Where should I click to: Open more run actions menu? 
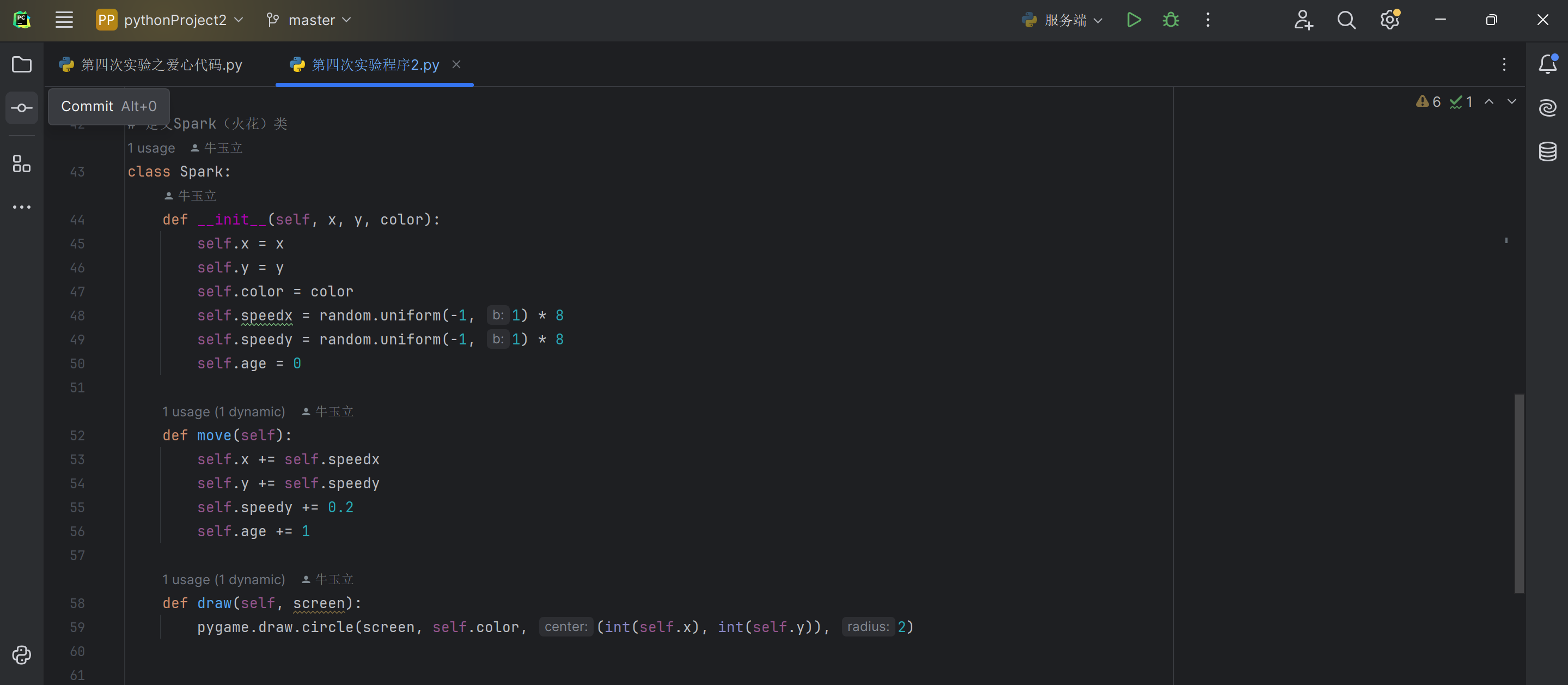1207,20
